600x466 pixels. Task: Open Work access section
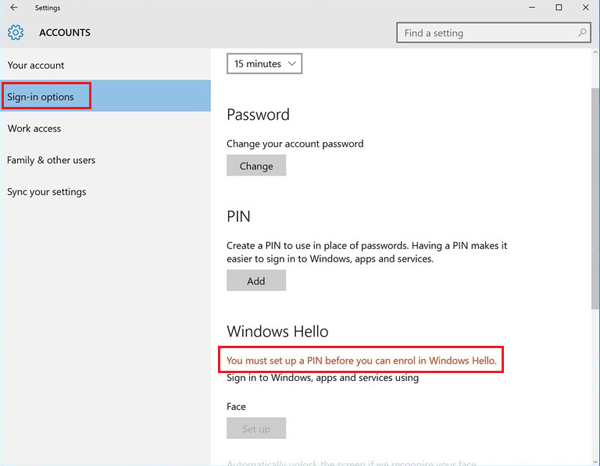pos(105,128)
